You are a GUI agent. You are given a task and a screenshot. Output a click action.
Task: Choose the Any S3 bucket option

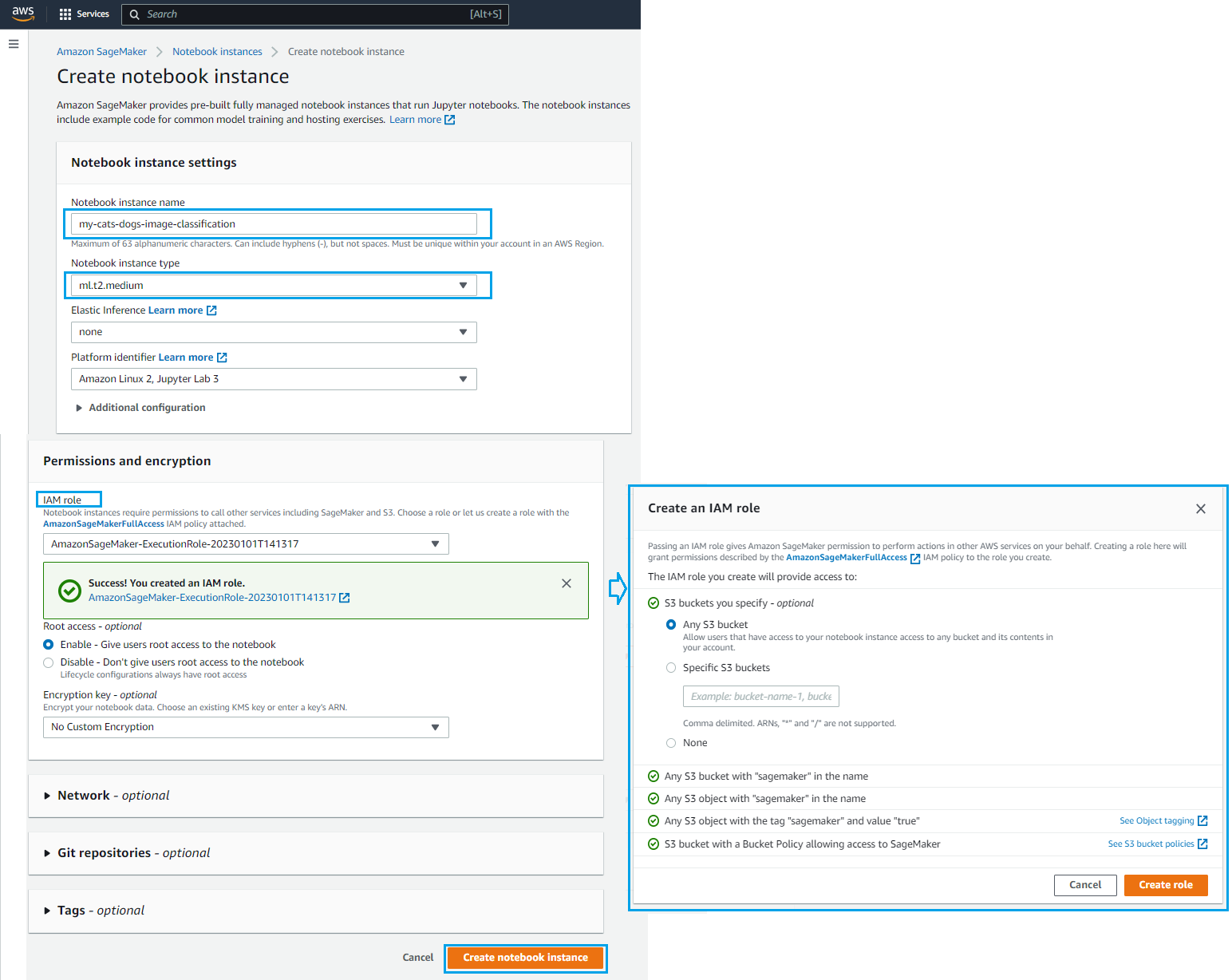coord(671,624)
